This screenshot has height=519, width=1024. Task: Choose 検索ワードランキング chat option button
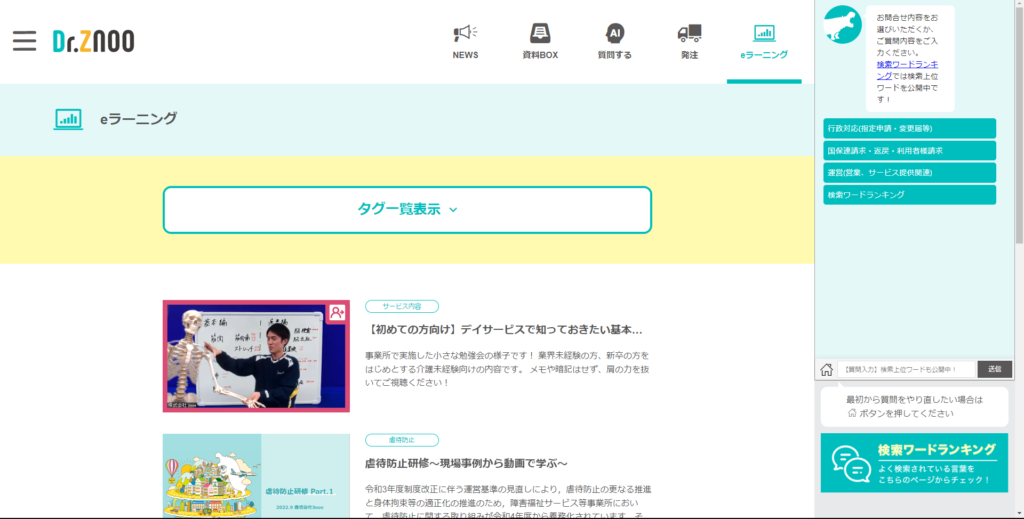pyautogui.click(x=909, y=195)
